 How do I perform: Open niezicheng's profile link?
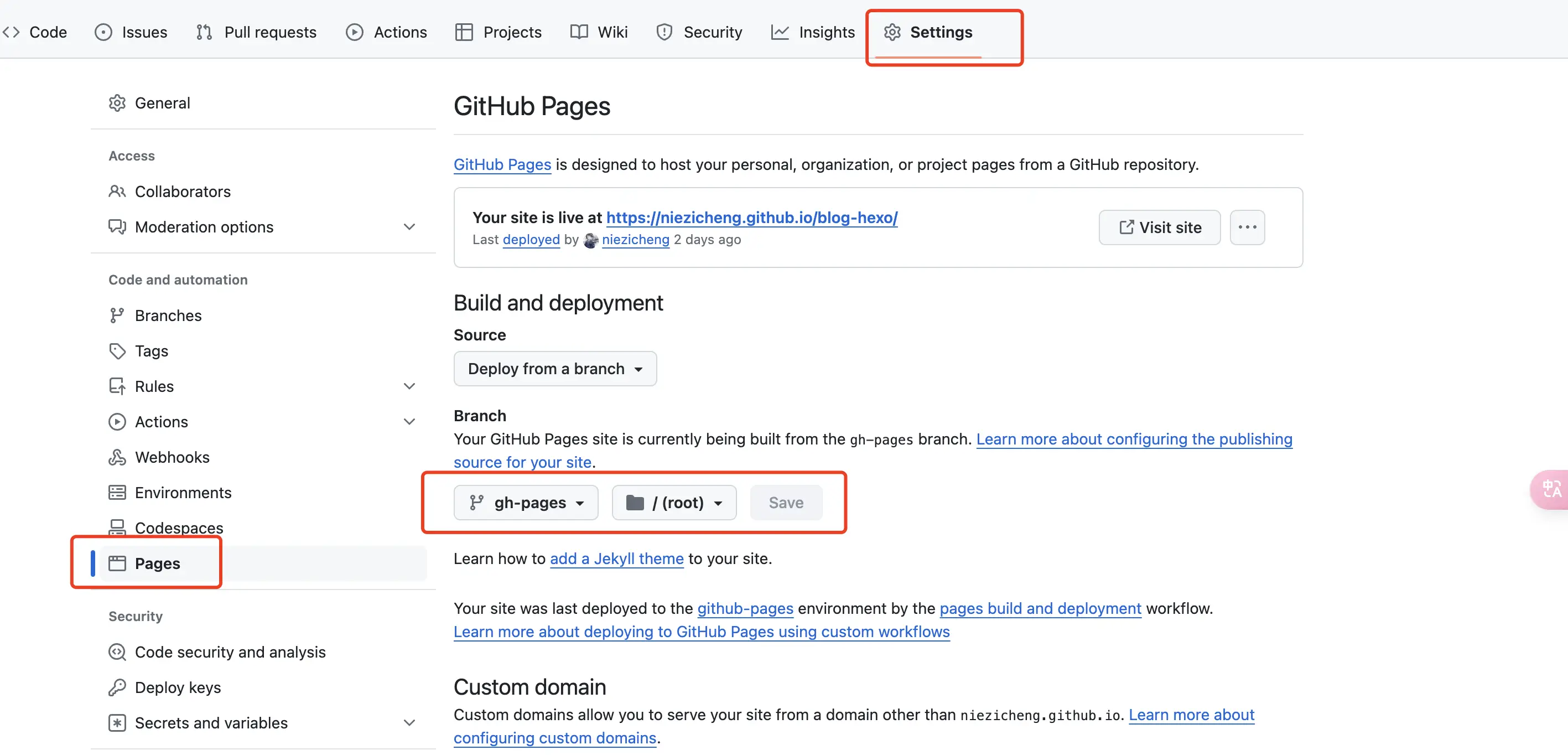[636, 239]
